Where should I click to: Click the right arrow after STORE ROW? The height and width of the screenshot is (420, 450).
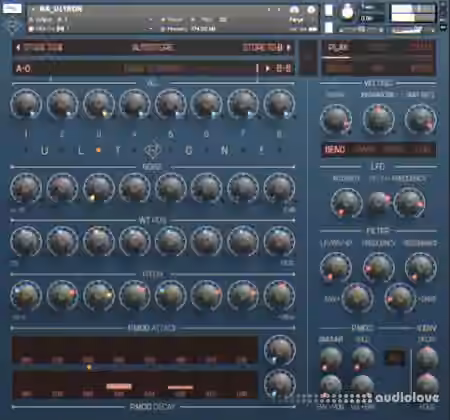(x=289, y=48)
